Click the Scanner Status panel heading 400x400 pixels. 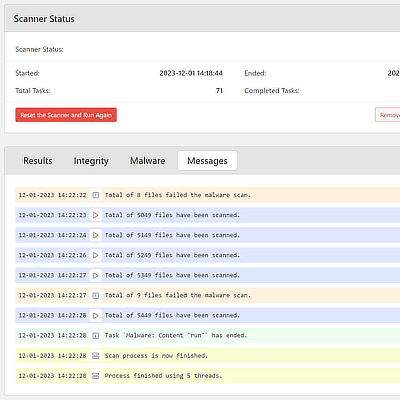point(44,19)
